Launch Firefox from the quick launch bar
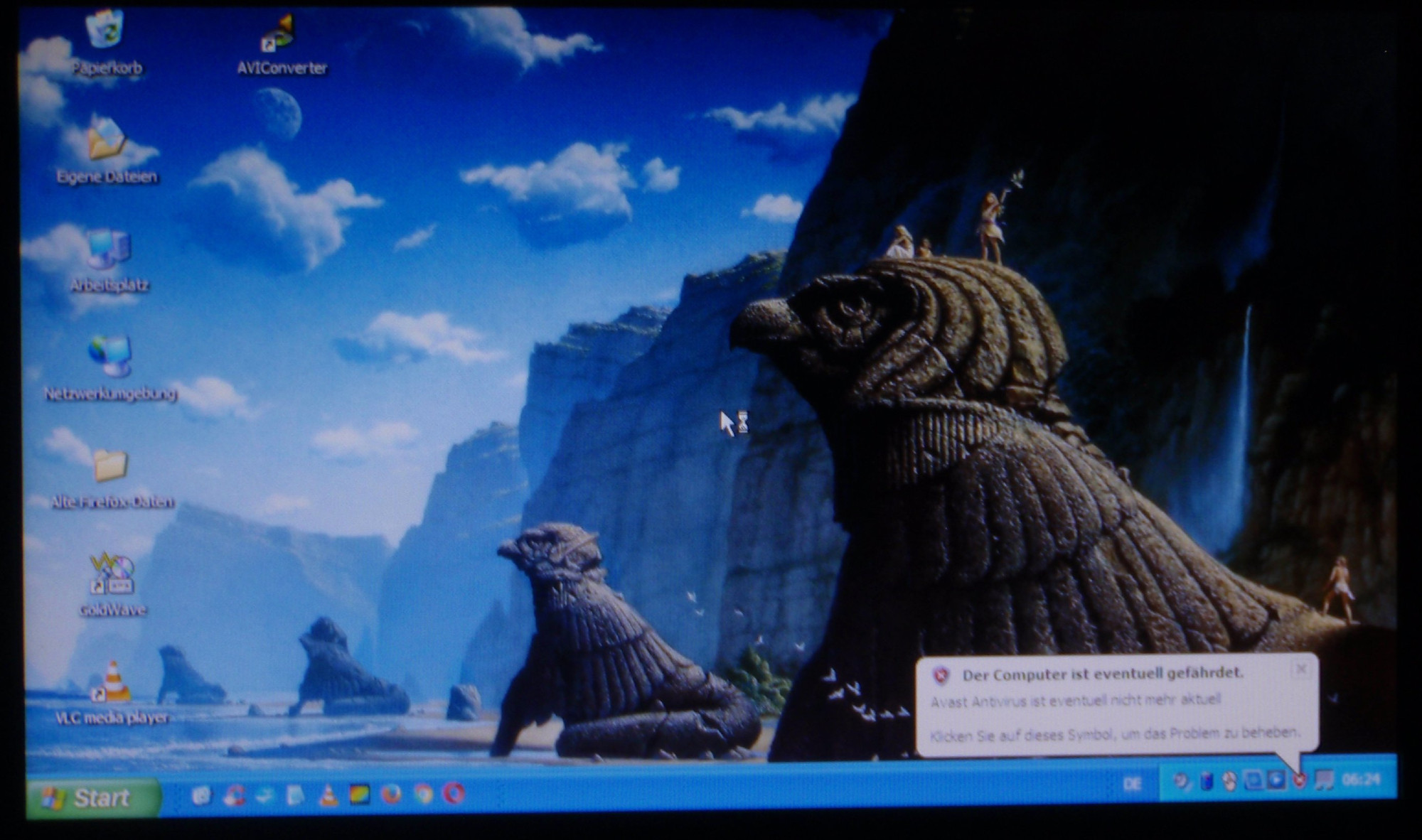1422x840 pixels. 391,794
